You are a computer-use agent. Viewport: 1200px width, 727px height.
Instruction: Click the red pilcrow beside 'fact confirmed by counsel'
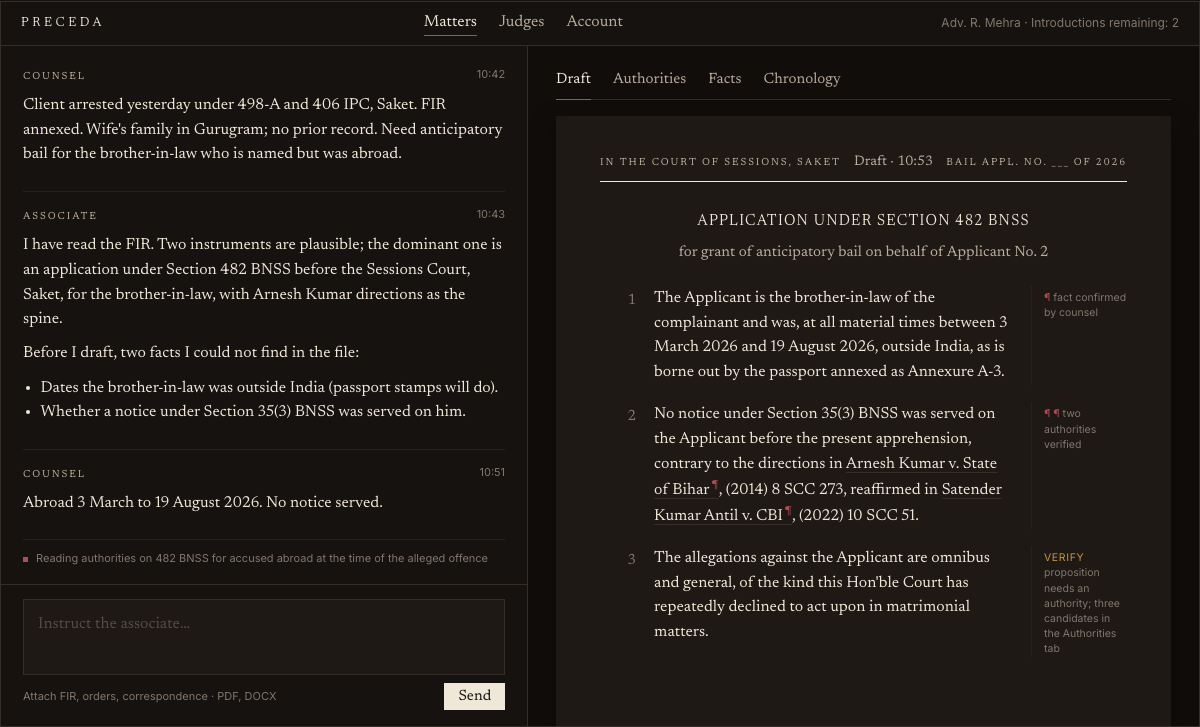(x=1047, y=297)
